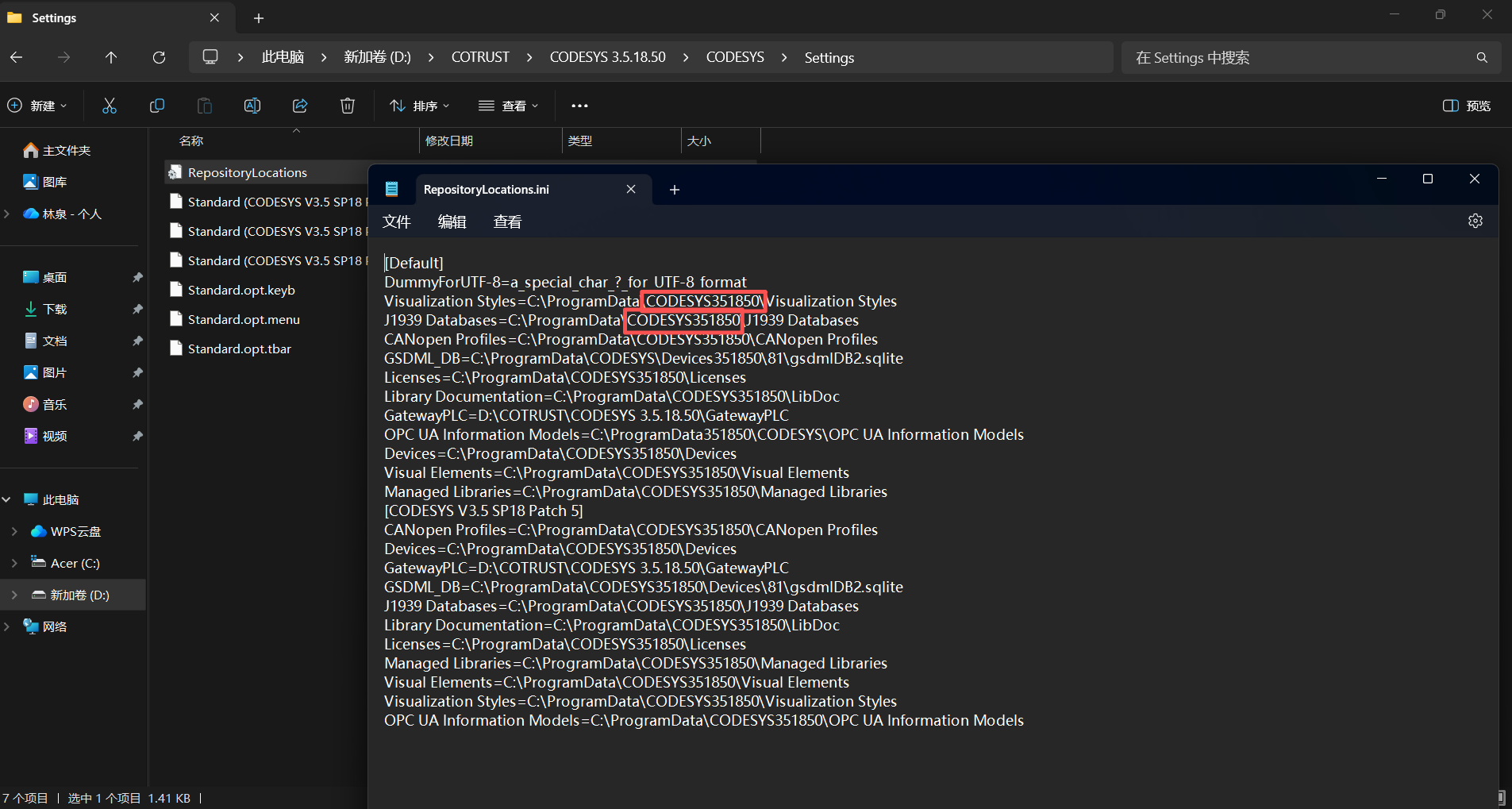Select the Settings tab in Explorer
1512x809 pixels.
[x=117, y=17]
